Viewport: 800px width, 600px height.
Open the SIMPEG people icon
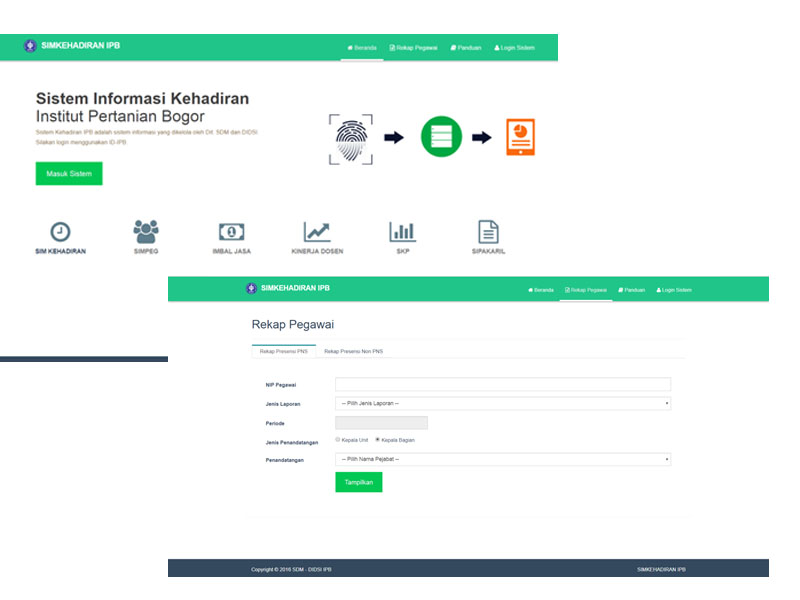coord(146,232)
